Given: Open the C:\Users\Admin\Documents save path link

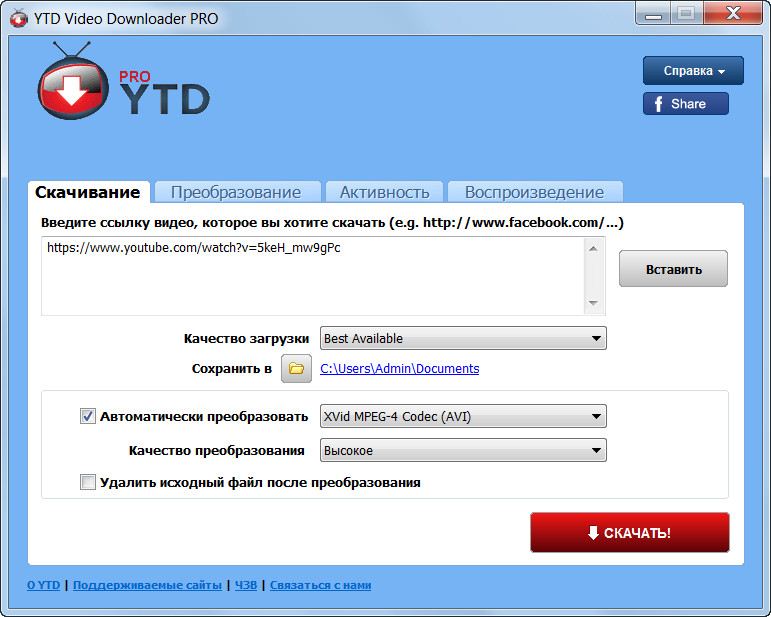Looking at the screenshot, I should tap(399, 369).
